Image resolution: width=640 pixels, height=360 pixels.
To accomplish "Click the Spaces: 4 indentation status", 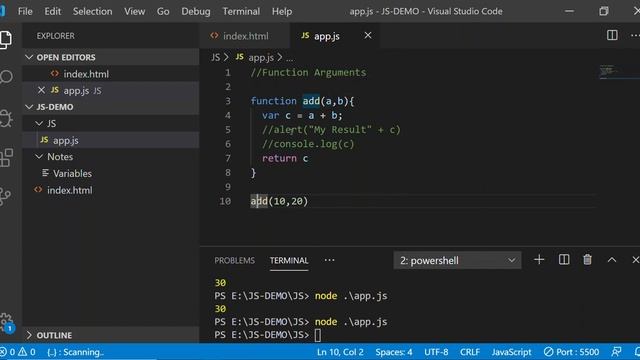I will tap(393, 352).
